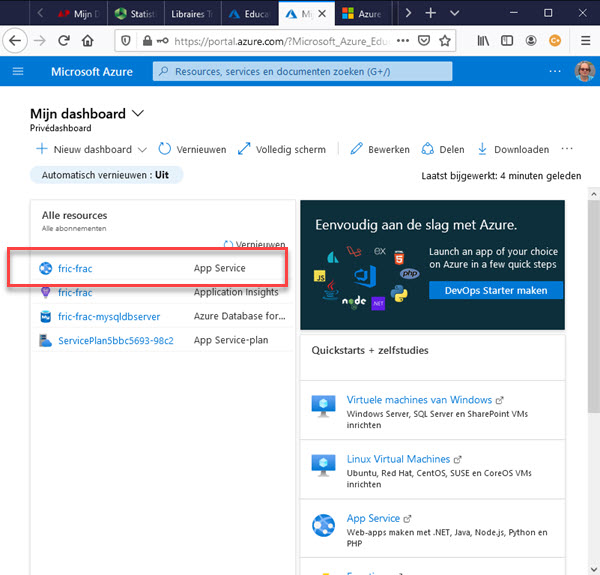Close the active Azure tab

click(322, 14)
